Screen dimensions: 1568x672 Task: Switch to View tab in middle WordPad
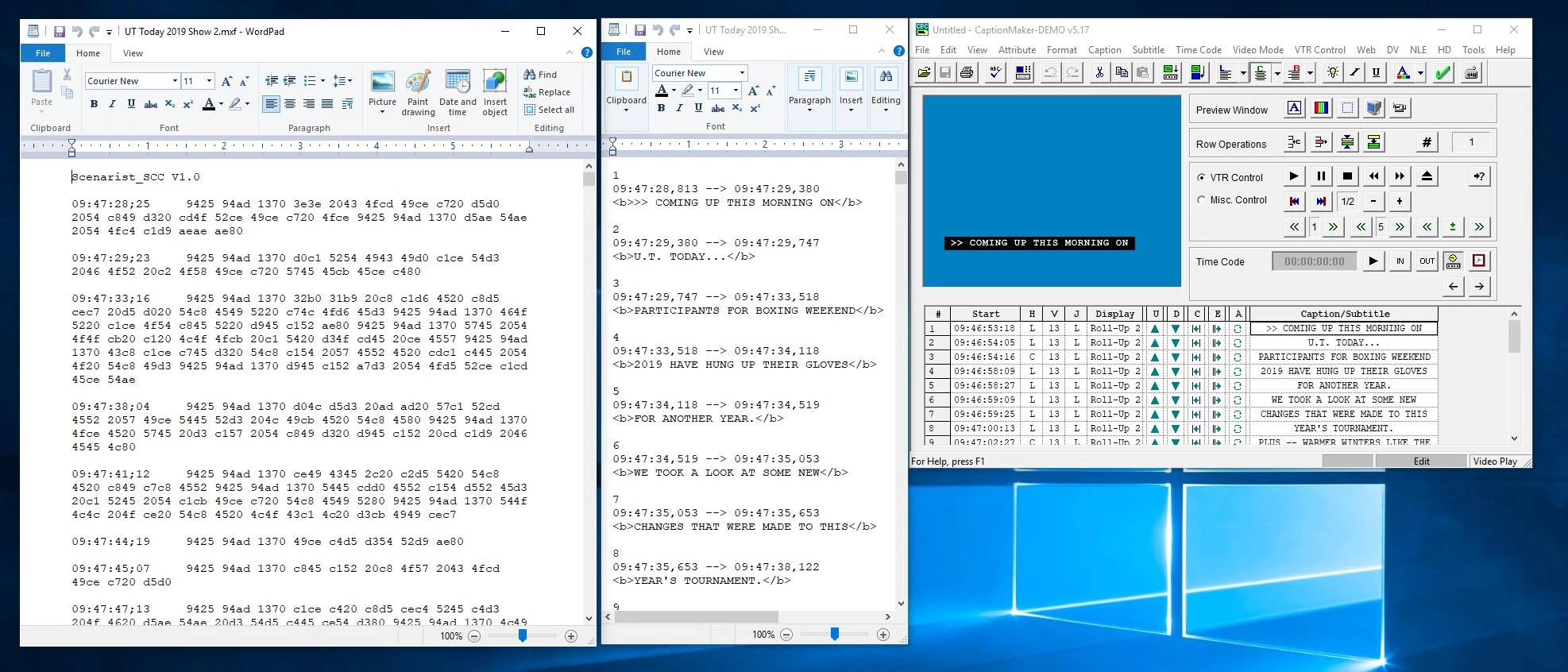(713, 52)
